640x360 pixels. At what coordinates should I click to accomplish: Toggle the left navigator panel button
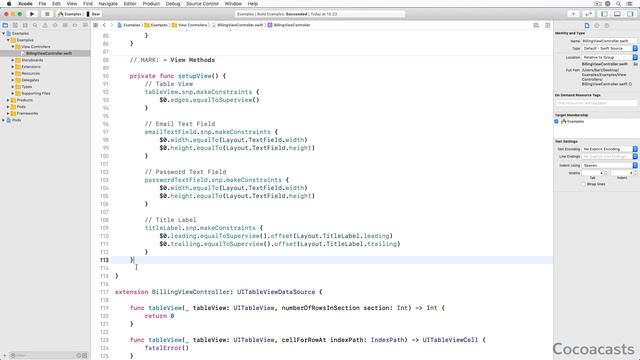click(x=604, y=14)
